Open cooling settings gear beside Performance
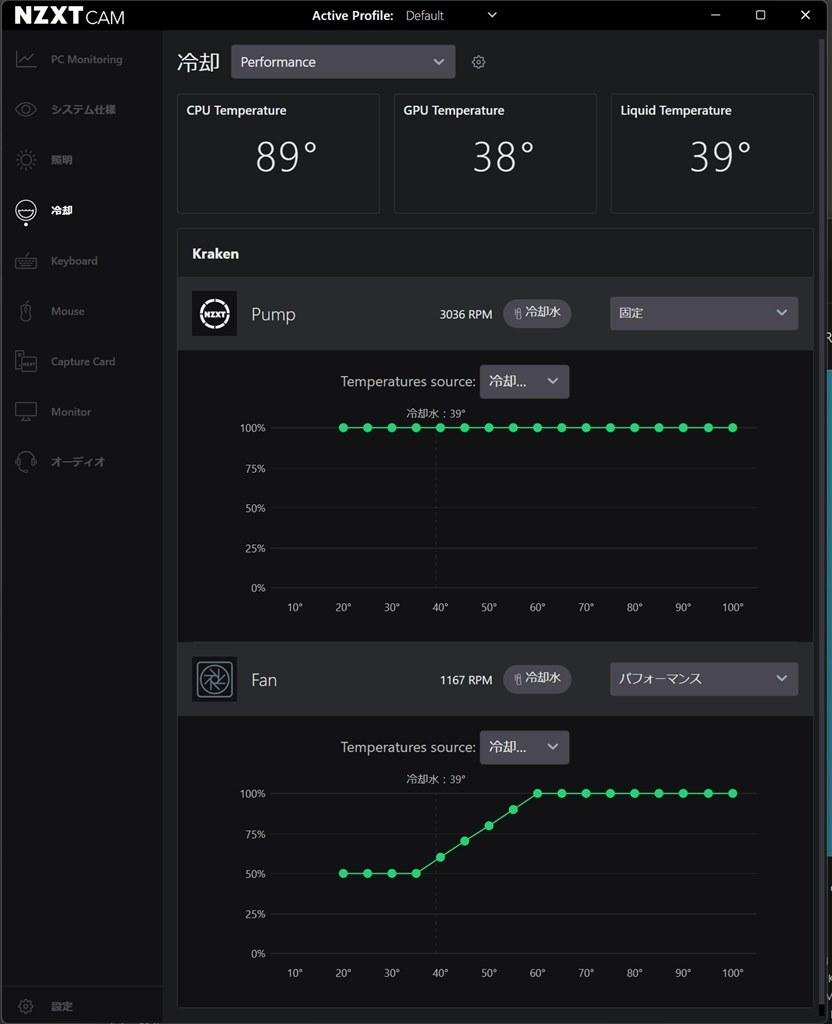The width and height of the screenshot is (832, 1024). click(479, 62)
